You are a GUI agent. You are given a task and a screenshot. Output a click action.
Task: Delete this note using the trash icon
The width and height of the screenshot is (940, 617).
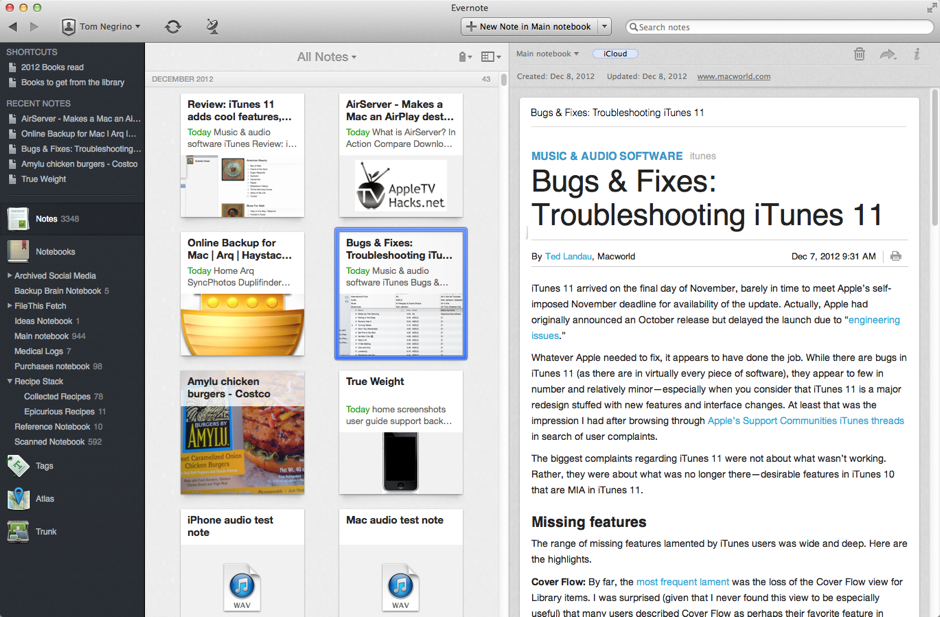tap(859, 54)
